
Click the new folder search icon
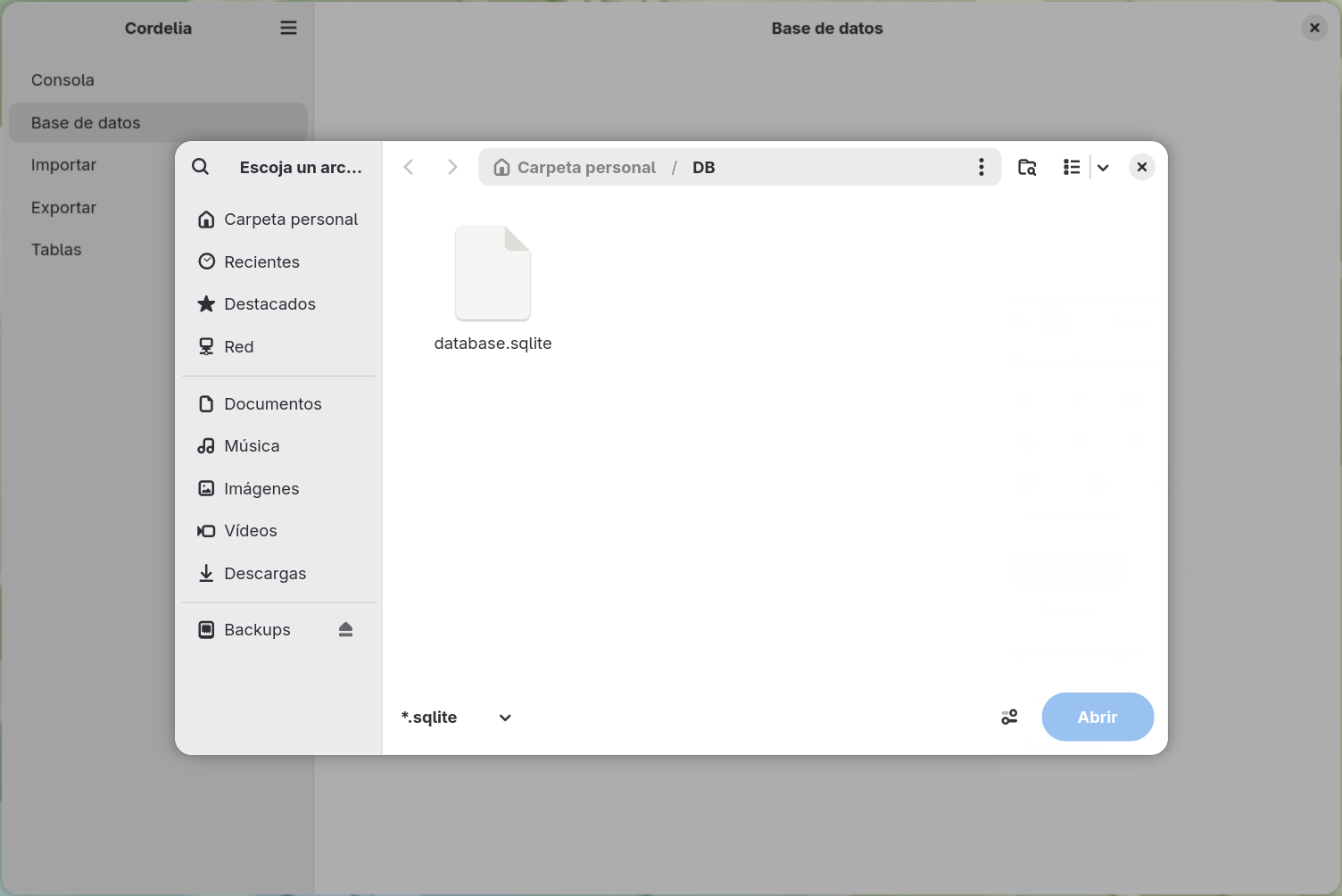(x=1027, y=167)
